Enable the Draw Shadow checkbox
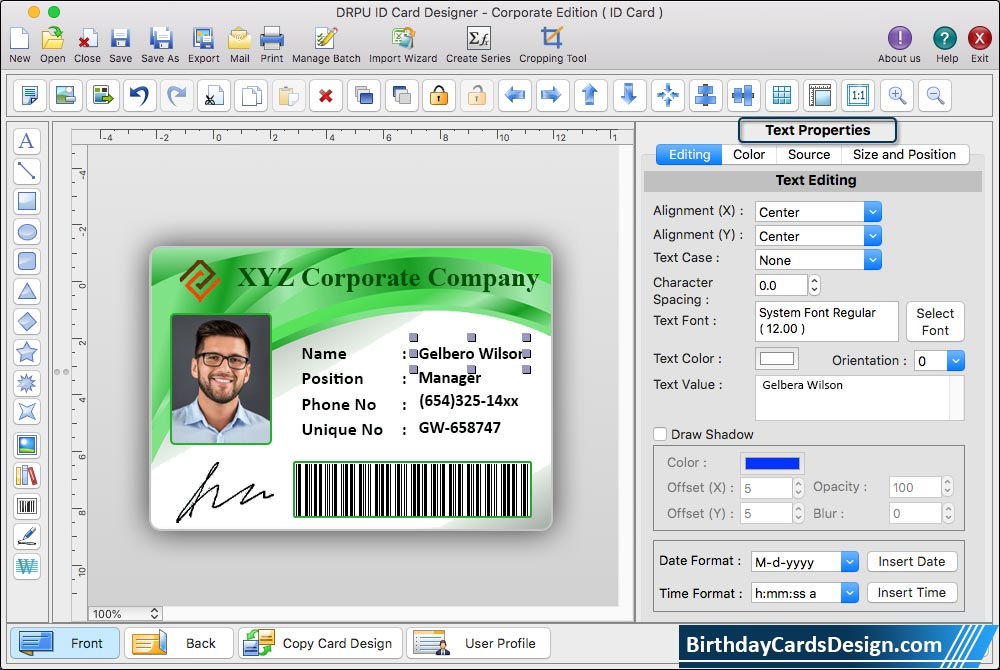Image resolution: width=1000 pixels, height=670 pixels. (660, 434)
